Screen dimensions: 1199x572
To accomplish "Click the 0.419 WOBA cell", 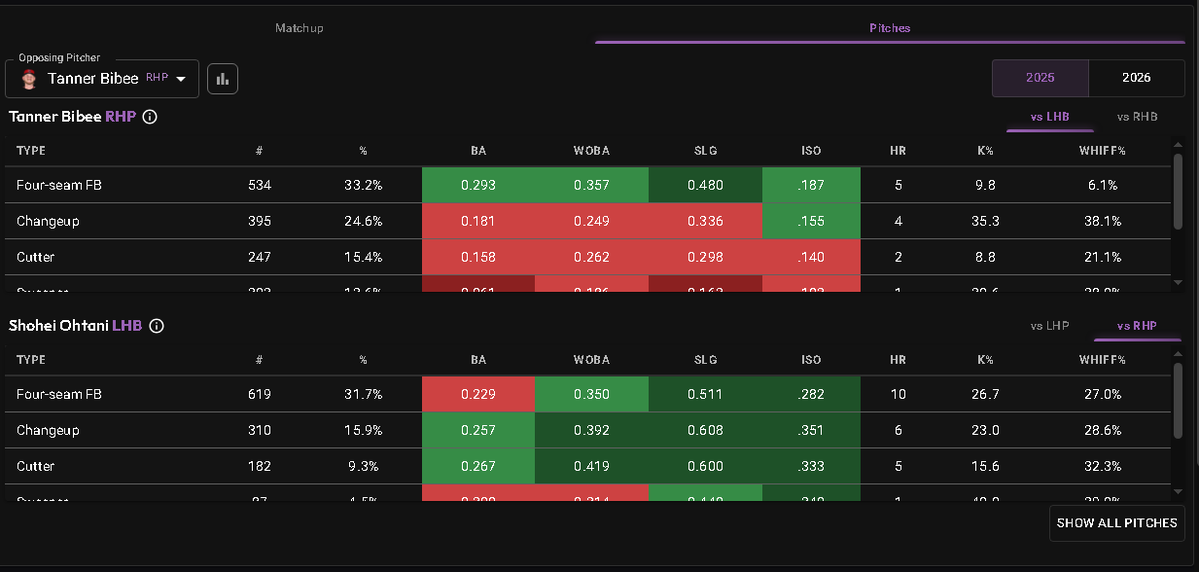I will [591, 466].
